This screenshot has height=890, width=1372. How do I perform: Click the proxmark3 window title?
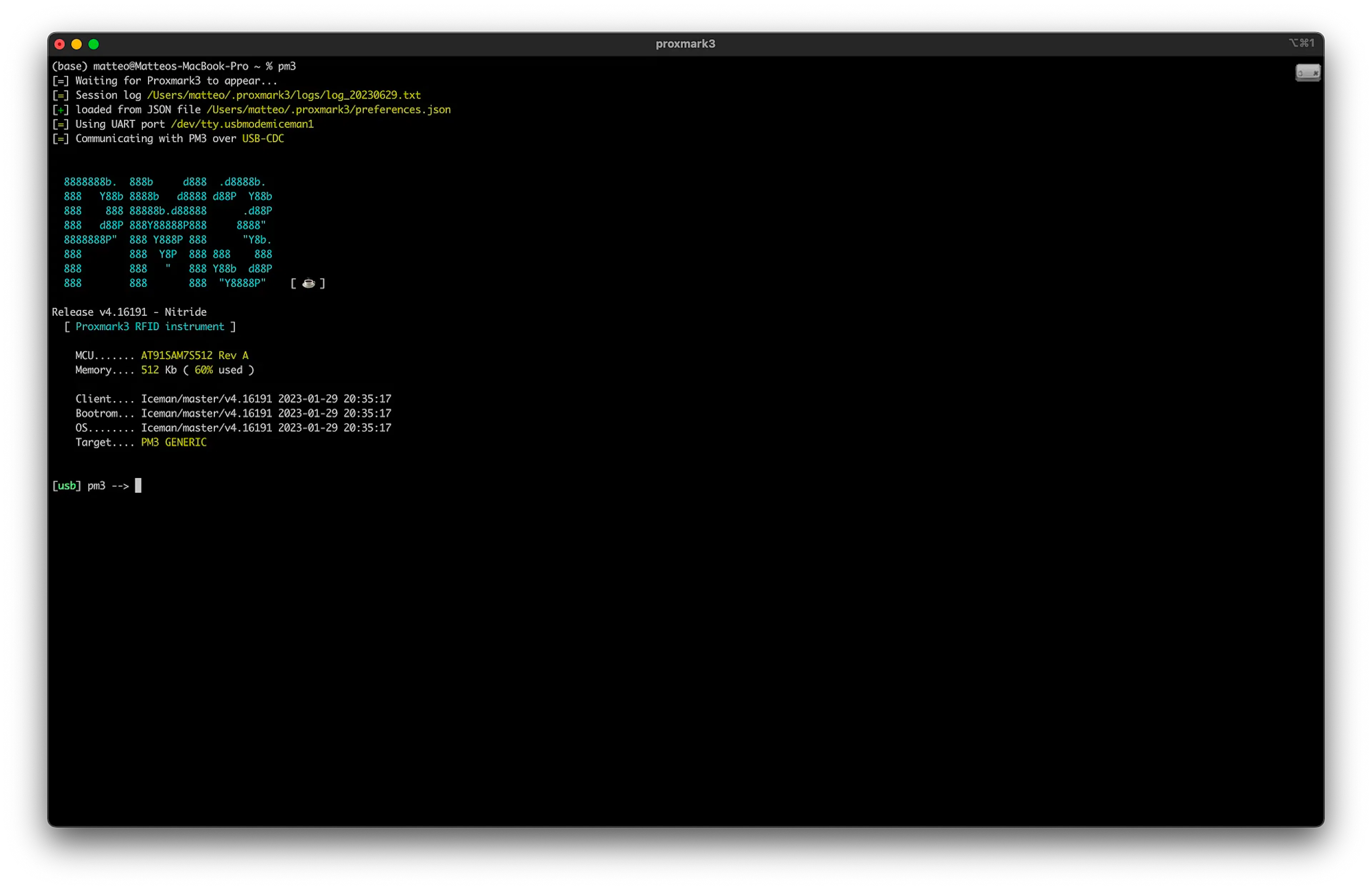click(x=685, y=44)
